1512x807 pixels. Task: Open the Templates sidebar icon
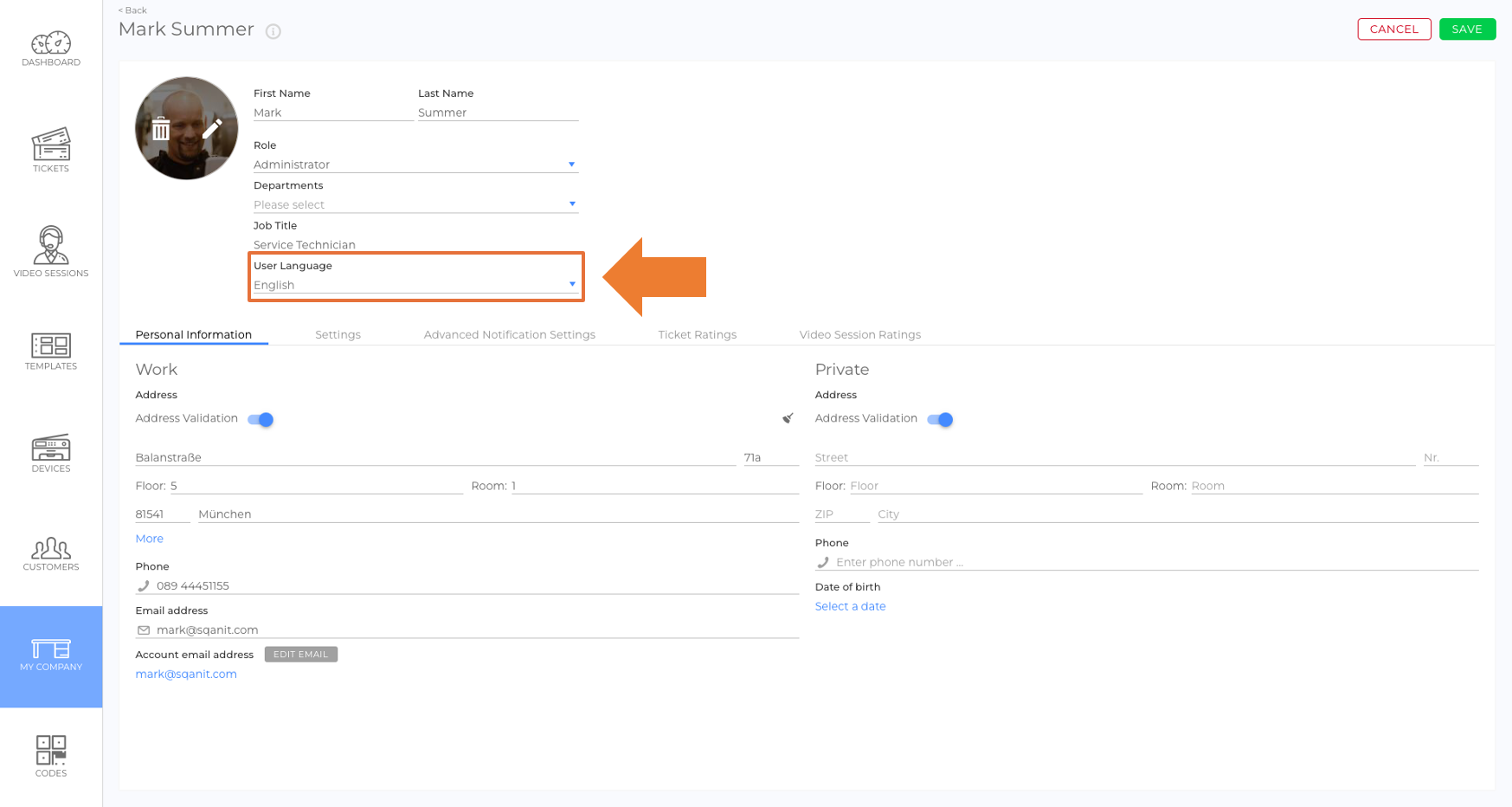(x=51, y=352)
